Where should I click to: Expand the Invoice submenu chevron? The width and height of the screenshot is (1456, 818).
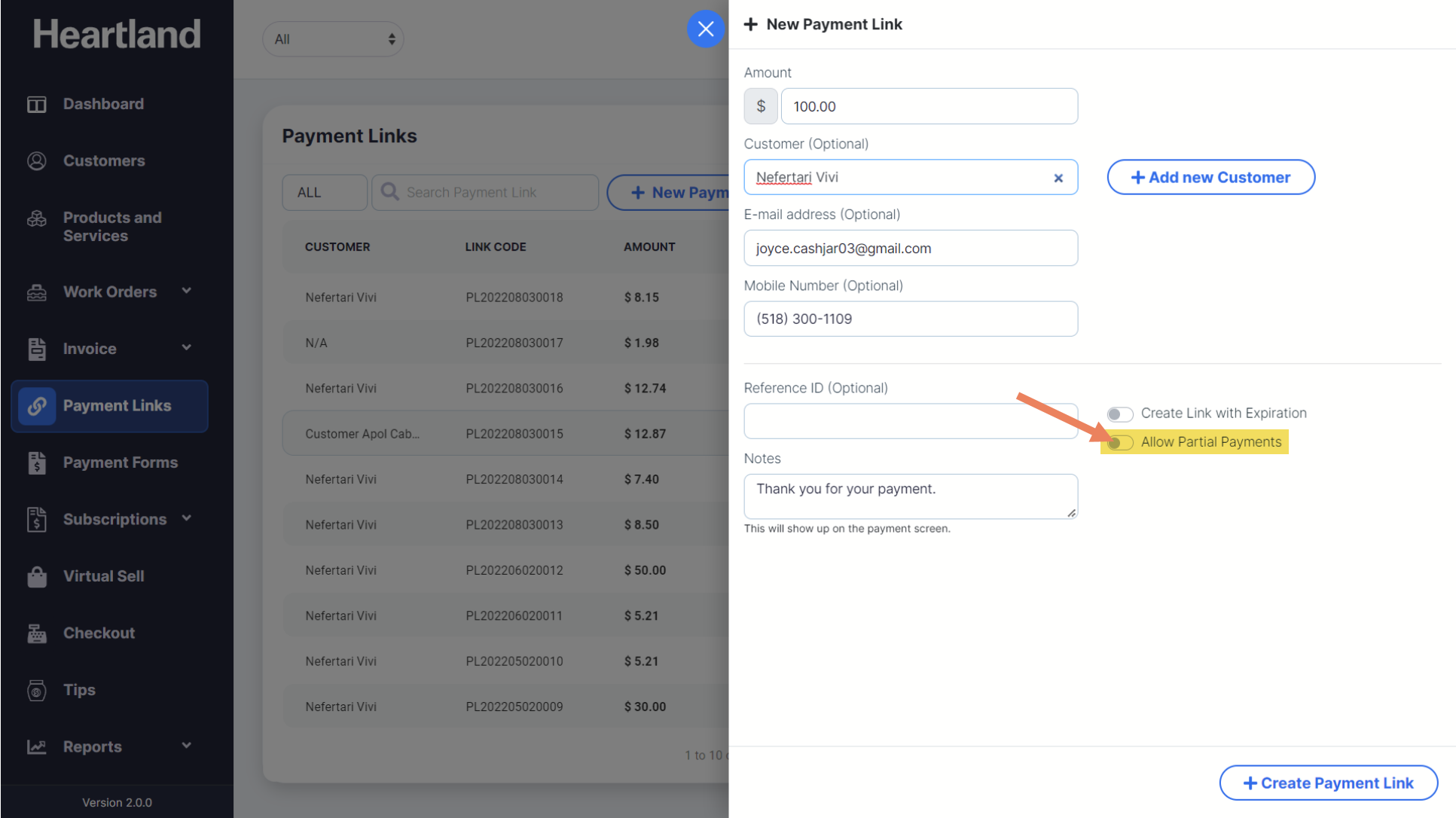tap(187, 347)
